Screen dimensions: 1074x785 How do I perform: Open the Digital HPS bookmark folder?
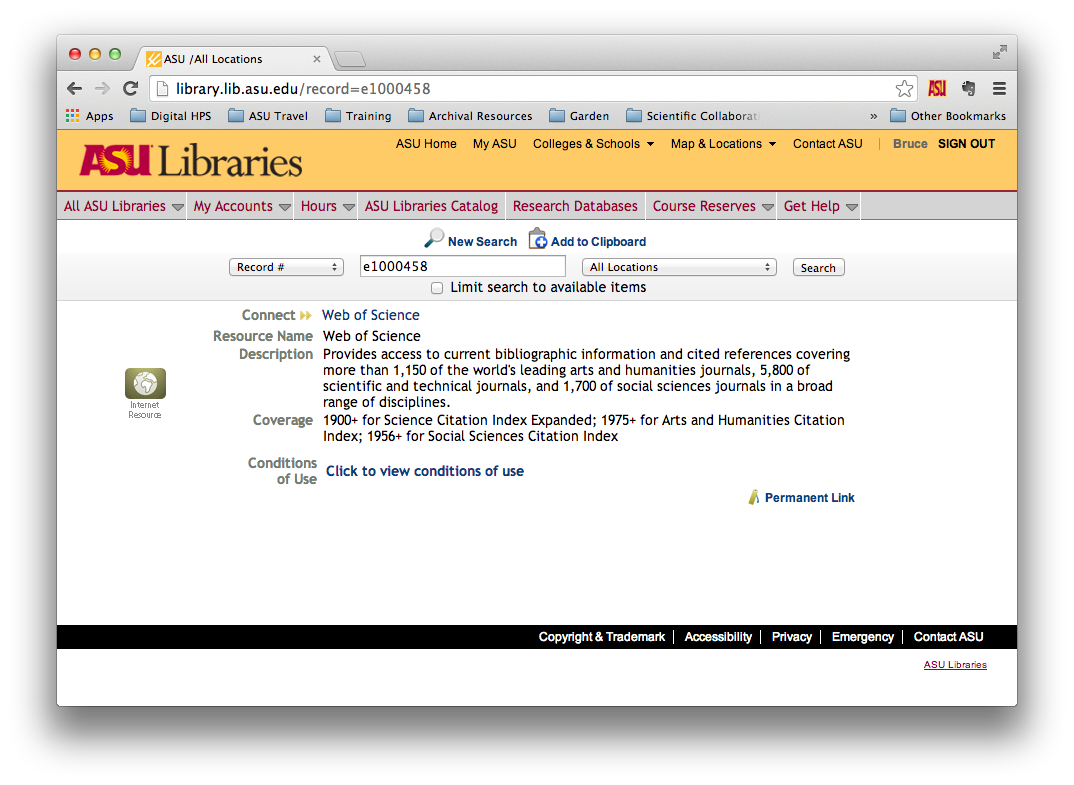tap(171, 116)
